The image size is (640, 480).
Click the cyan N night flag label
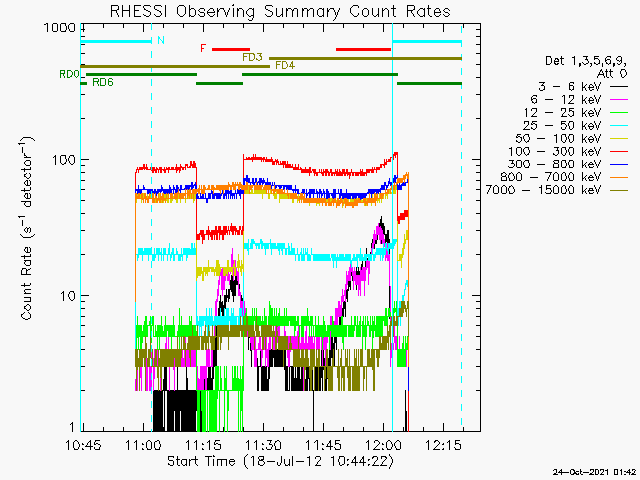pyautogui.click(x=161, y=40)
